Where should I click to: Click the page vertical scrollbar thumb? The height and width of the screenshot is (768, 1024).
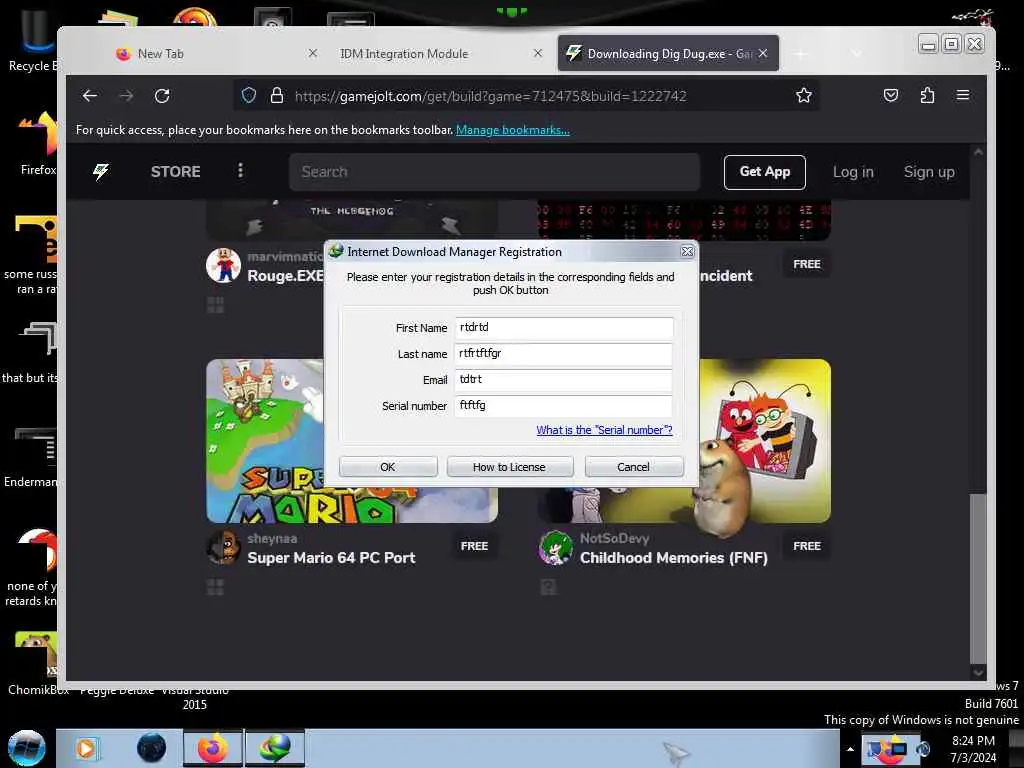[978, 578]
